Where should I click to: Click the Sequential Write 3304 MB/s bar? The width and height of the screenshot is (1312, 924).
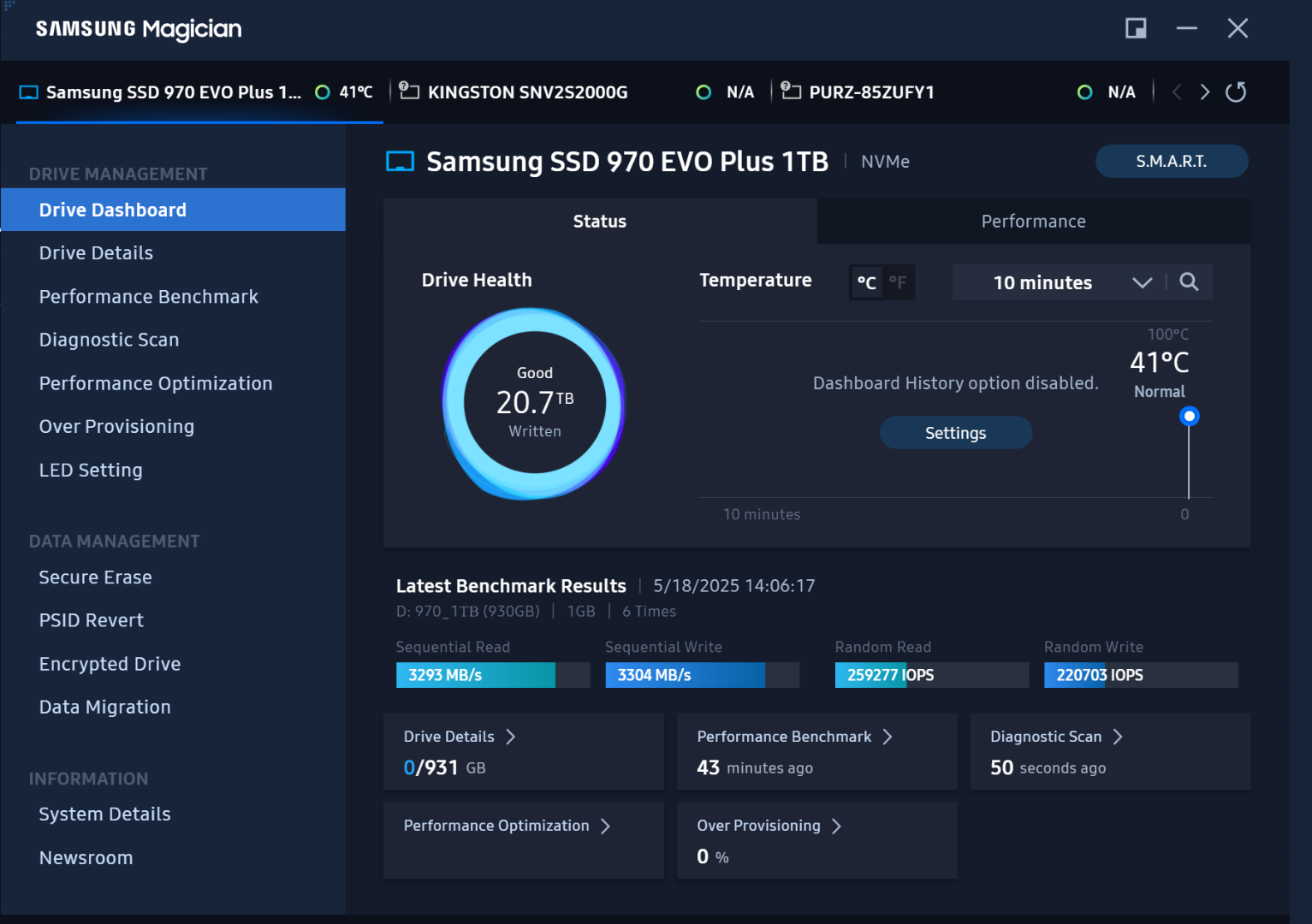(x=703, y=675)
